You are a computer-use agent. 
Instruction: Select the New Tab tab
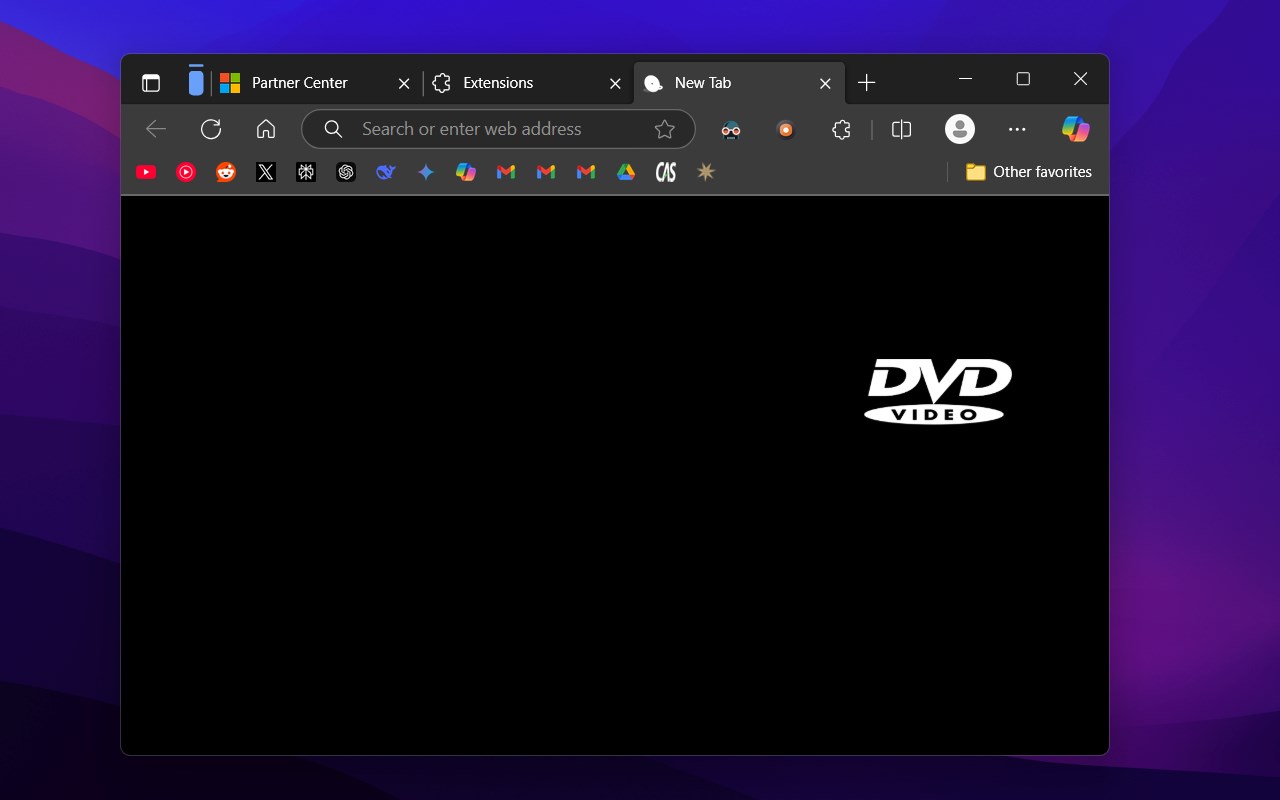[x=739, y=83]
